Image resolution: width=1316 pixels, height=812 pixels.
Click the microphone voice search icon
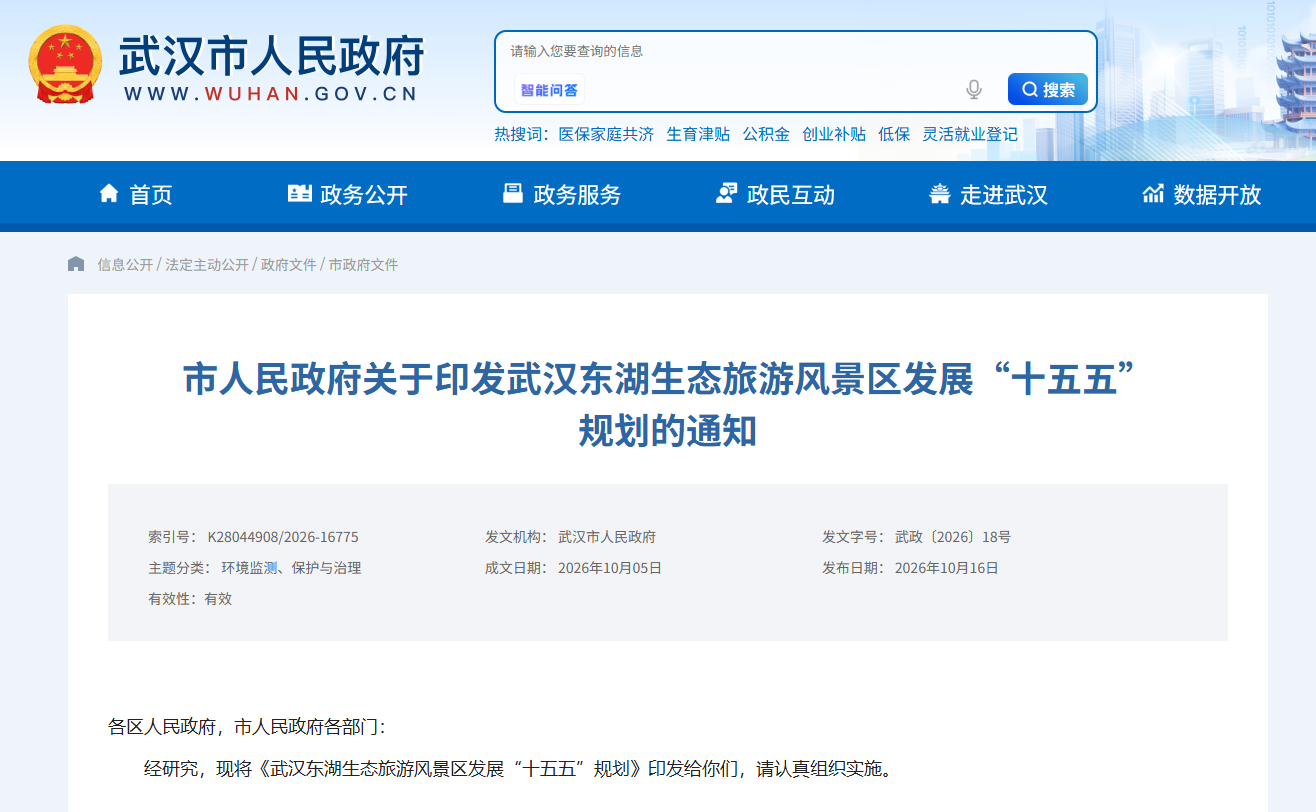974,90
